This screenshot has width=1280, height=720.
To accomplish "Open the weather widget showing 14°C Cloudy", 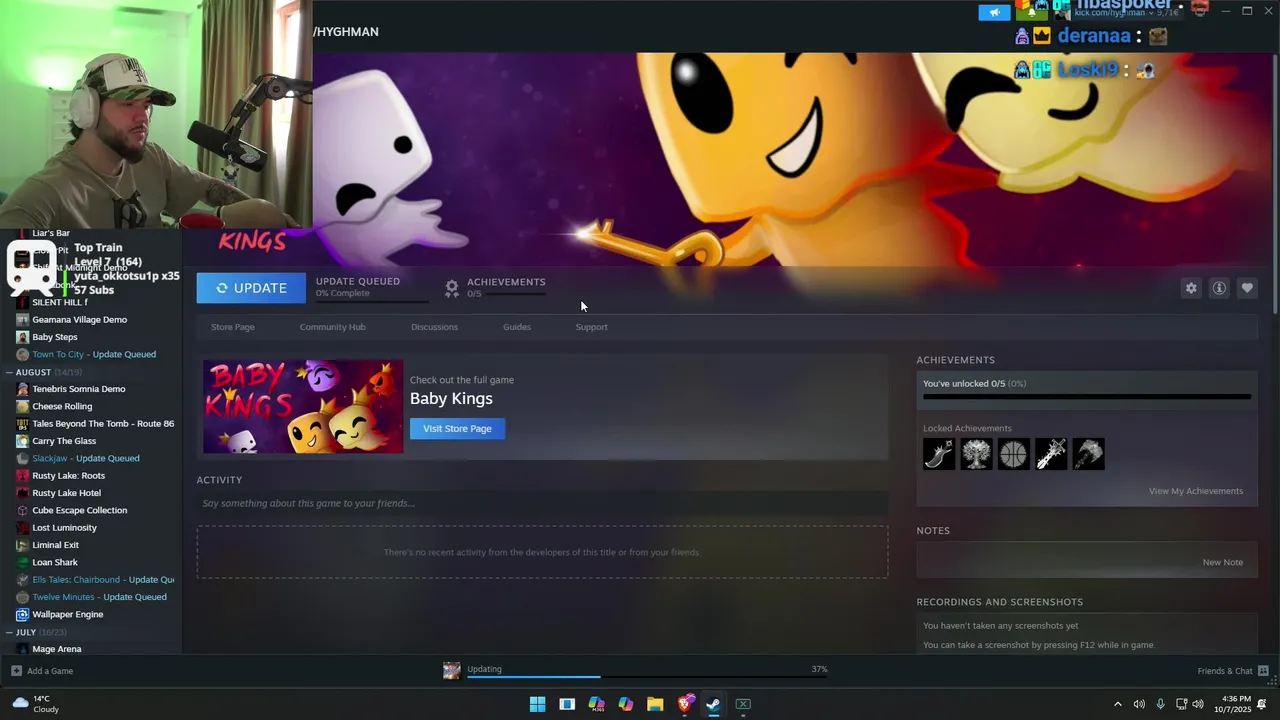I will click(36, 704).
